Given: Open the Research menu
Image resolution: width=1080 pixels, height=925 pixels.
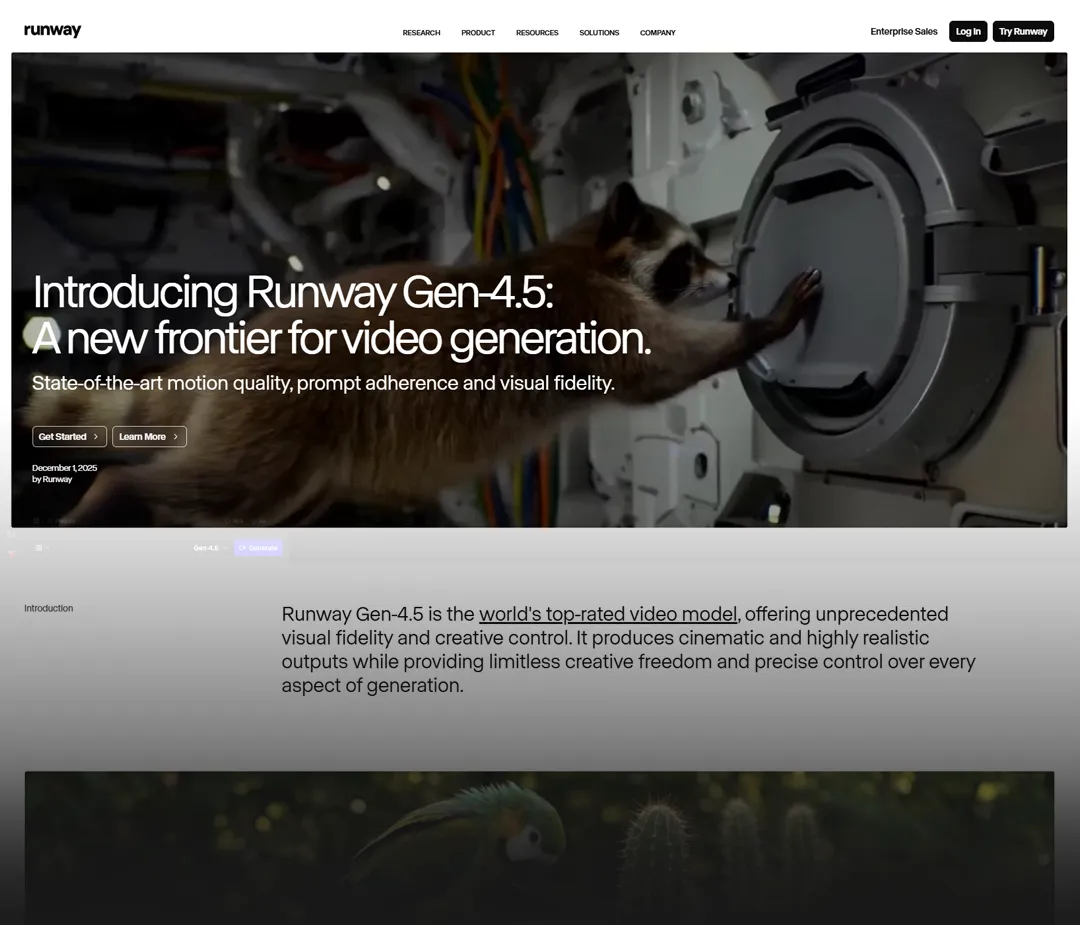Looking at the screenshot, I should click(421, 32).
